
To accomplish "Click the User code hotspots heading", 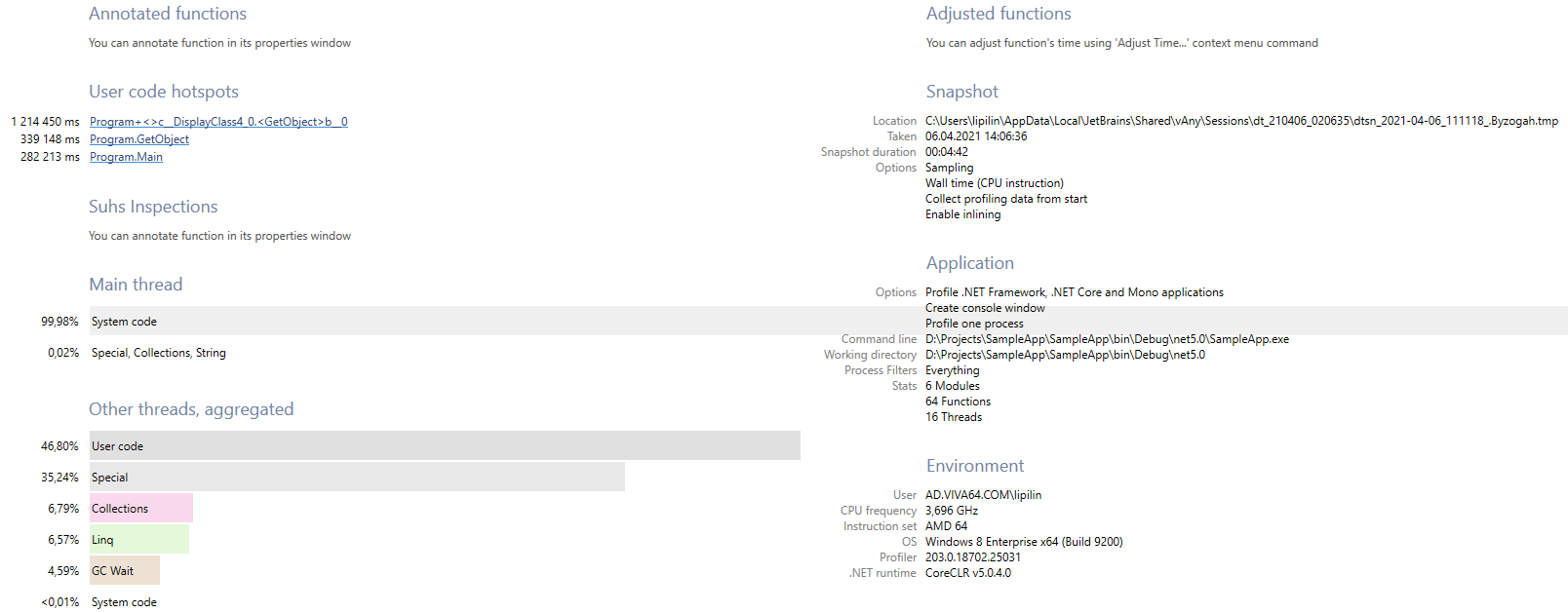I will tap(164, 92).
